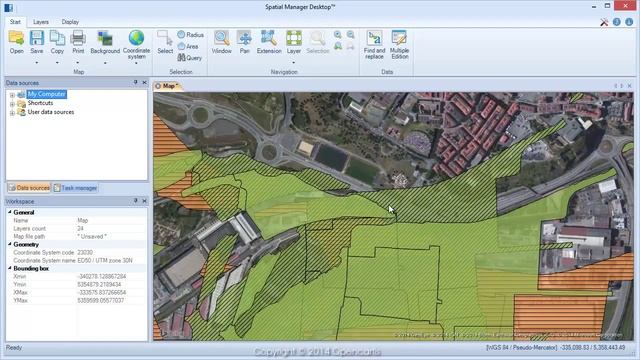640x360 pixels.
Task: Activate the Pan tool
Action: 244,42
